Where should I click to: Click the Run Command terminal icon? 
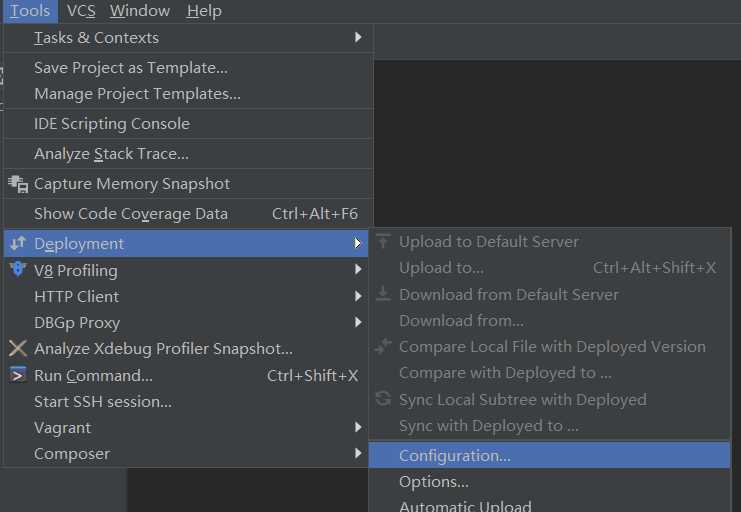pyautogui.click(x=18, y=375)
